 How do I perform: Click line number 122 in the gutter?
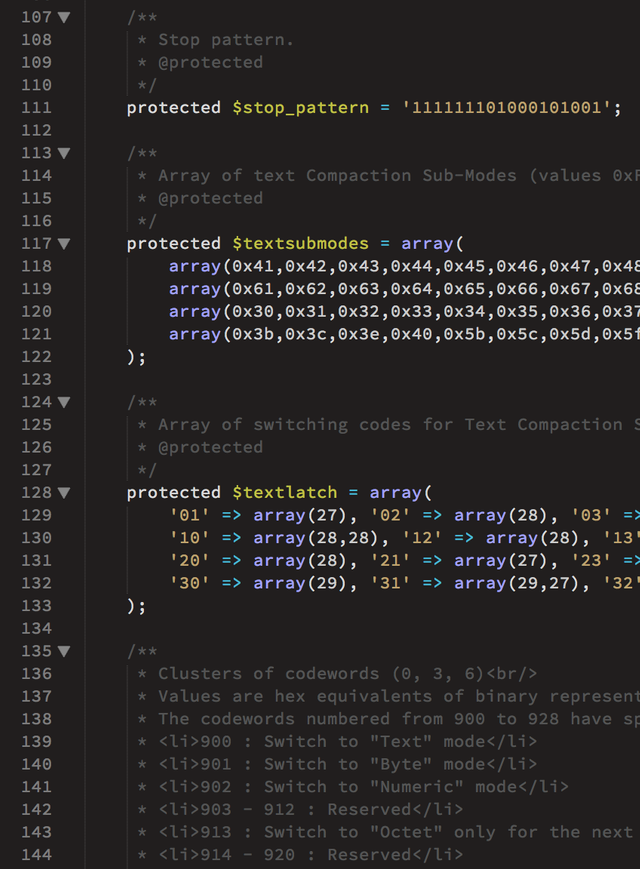pos(37,356)
